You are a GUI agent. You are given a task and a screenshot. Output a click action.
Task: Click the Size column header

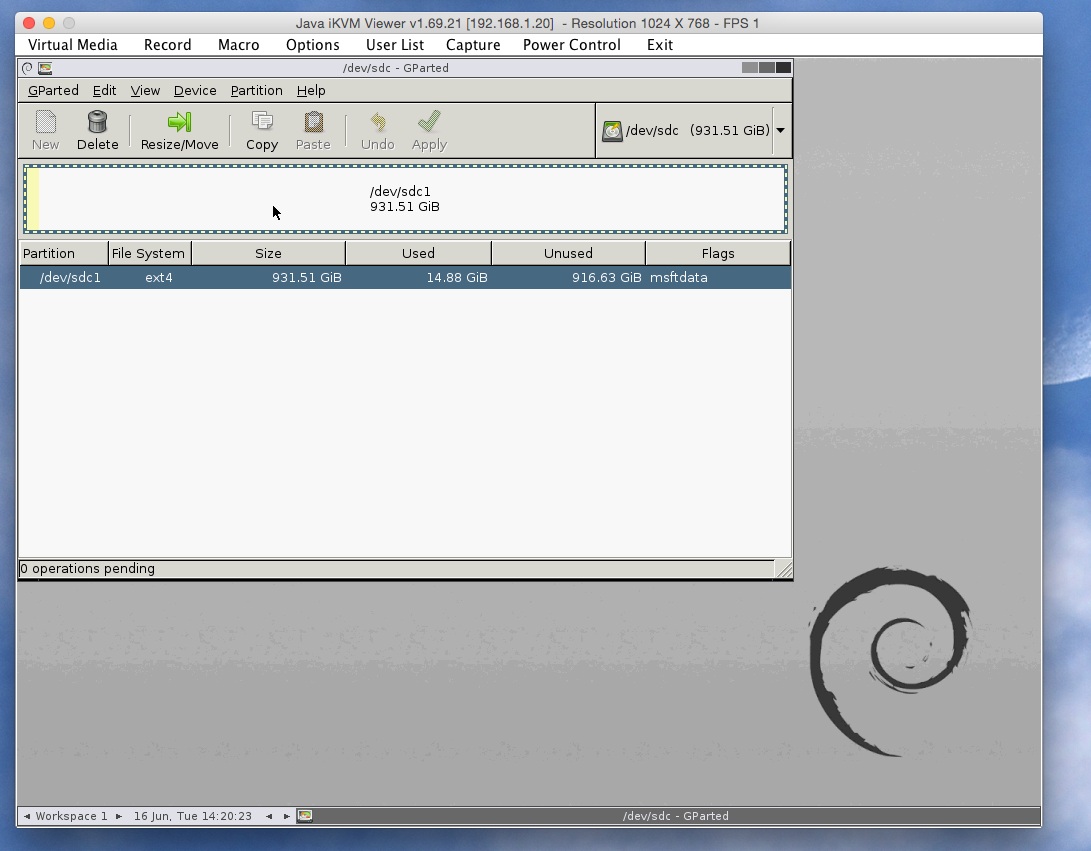click(x=268, y=253)
